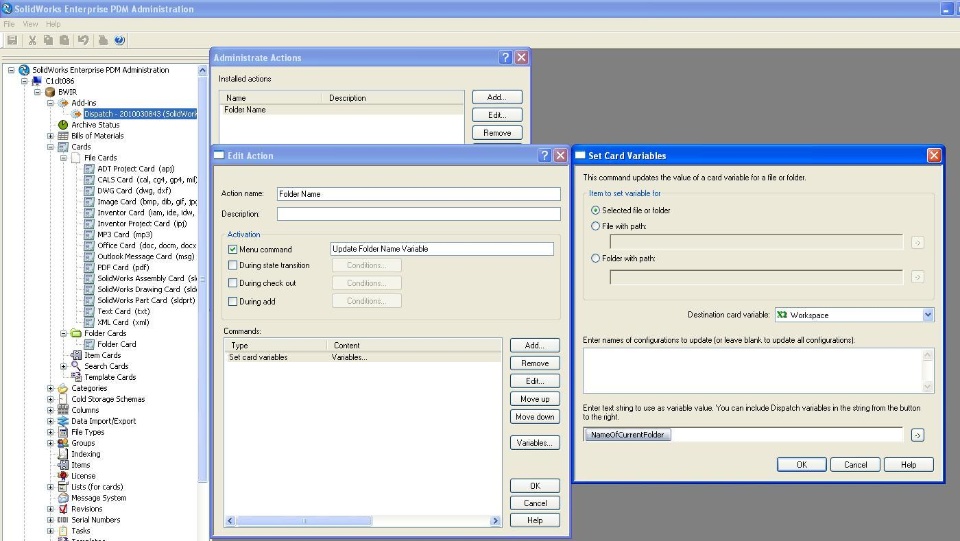Click the Groups icon in tree
This screenshot has height=541, width=960.
pyautogui.click(x=62, y=443)
